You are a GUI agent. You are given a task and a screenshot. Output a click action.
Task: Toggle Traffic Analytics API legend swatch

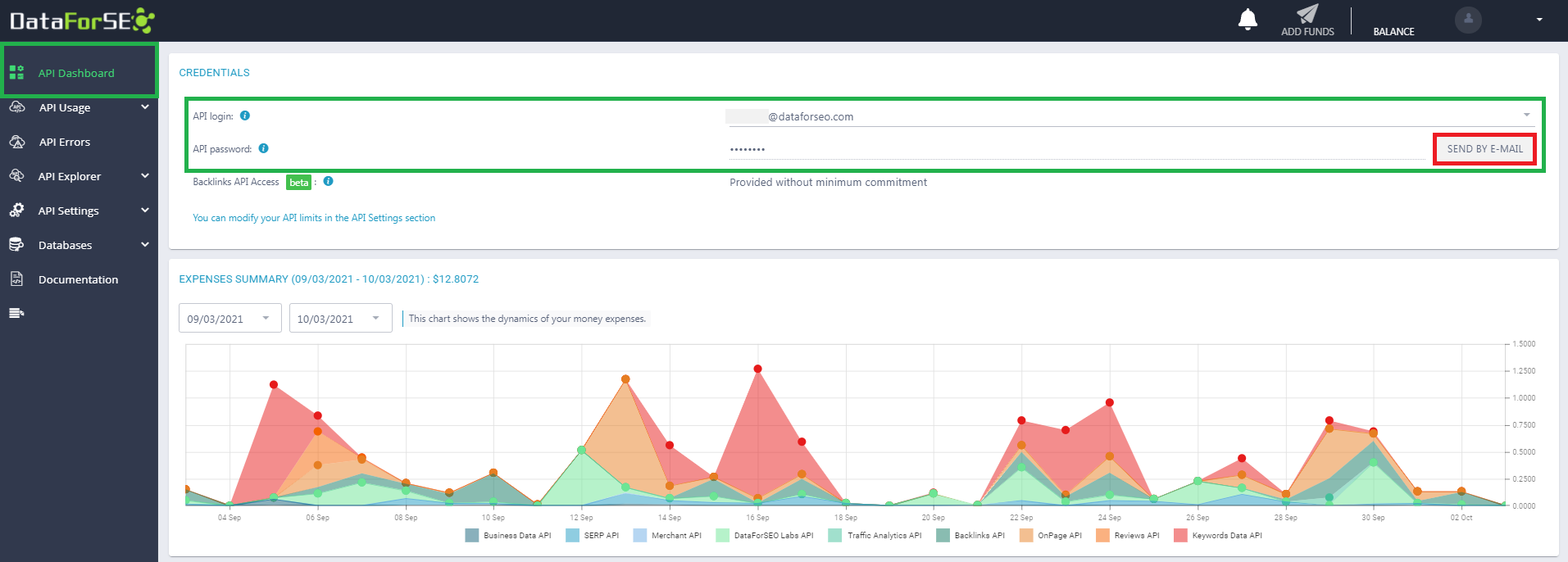point(834,535)
